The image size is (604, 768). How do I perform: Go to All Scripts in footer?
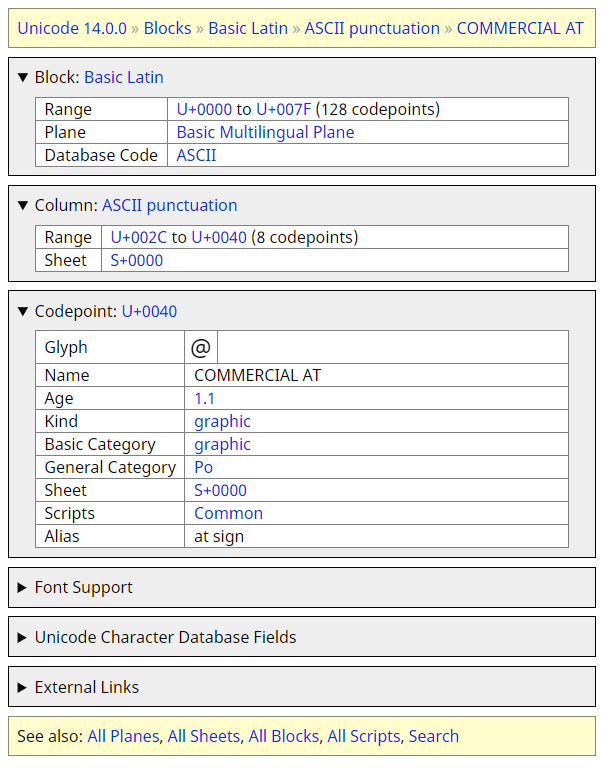point(364,737)
